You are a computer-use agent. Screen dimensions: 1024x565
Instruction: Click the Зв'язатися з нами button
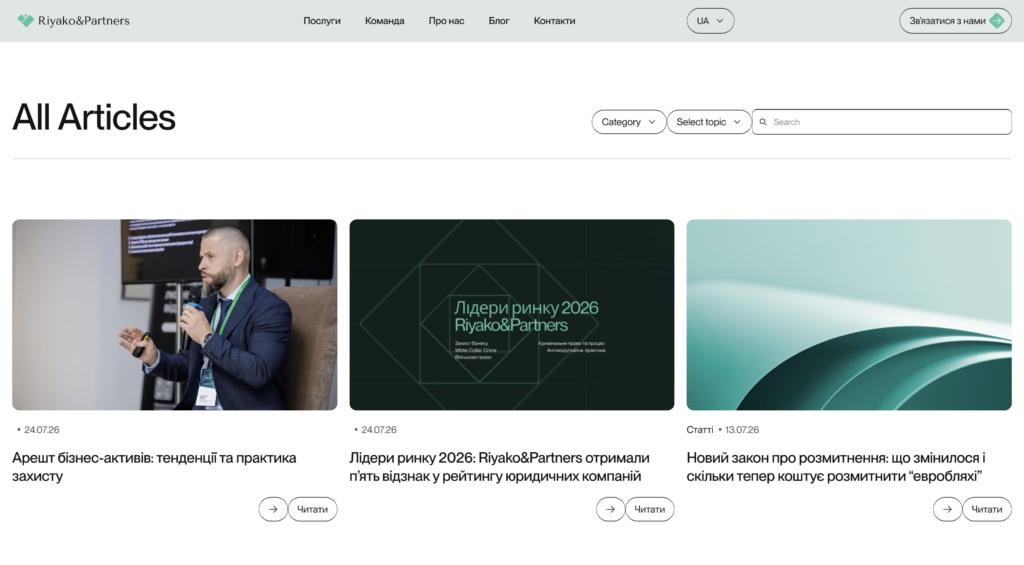click(x=955, y=21)
